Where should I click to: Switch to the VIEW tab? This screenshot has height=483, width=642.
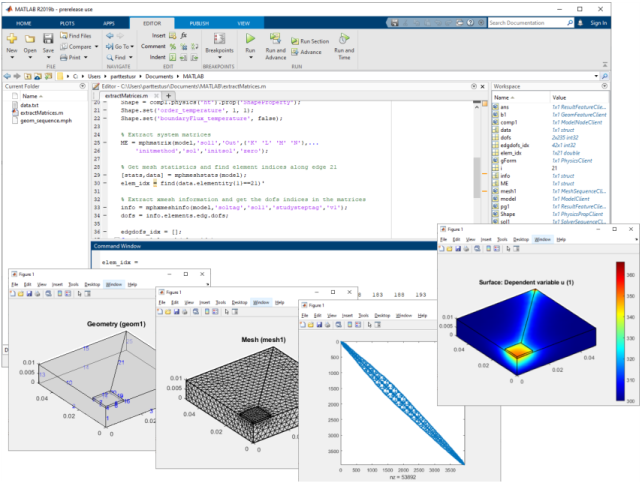click(244, 23)
